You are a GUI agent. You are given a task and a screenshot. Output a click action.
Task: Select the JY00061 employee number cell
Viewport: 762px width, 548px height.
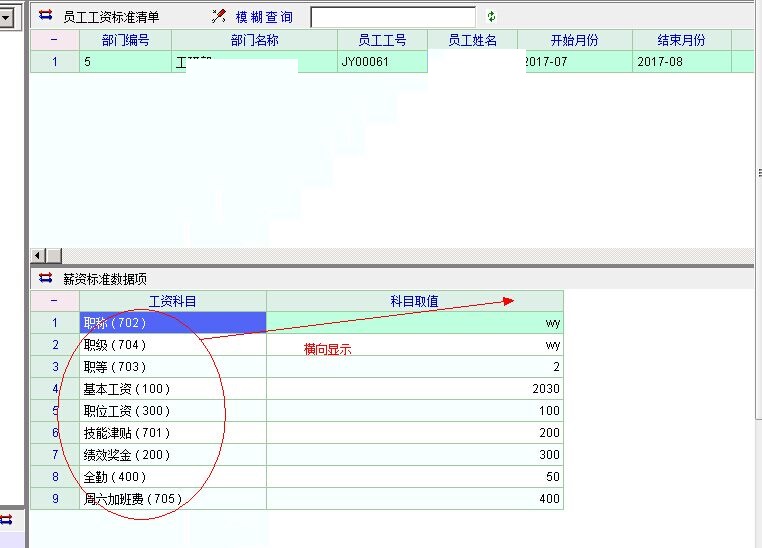point(383,61)
